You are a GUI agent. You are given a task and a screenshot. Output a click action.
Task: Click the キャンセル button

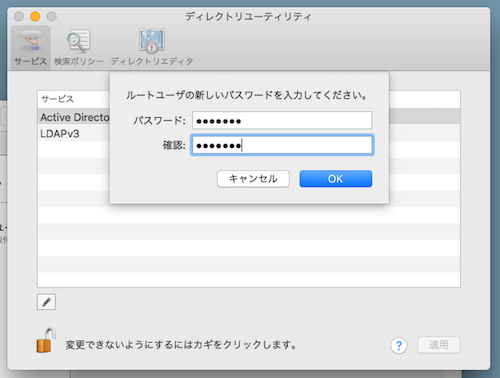coord(253,179)
